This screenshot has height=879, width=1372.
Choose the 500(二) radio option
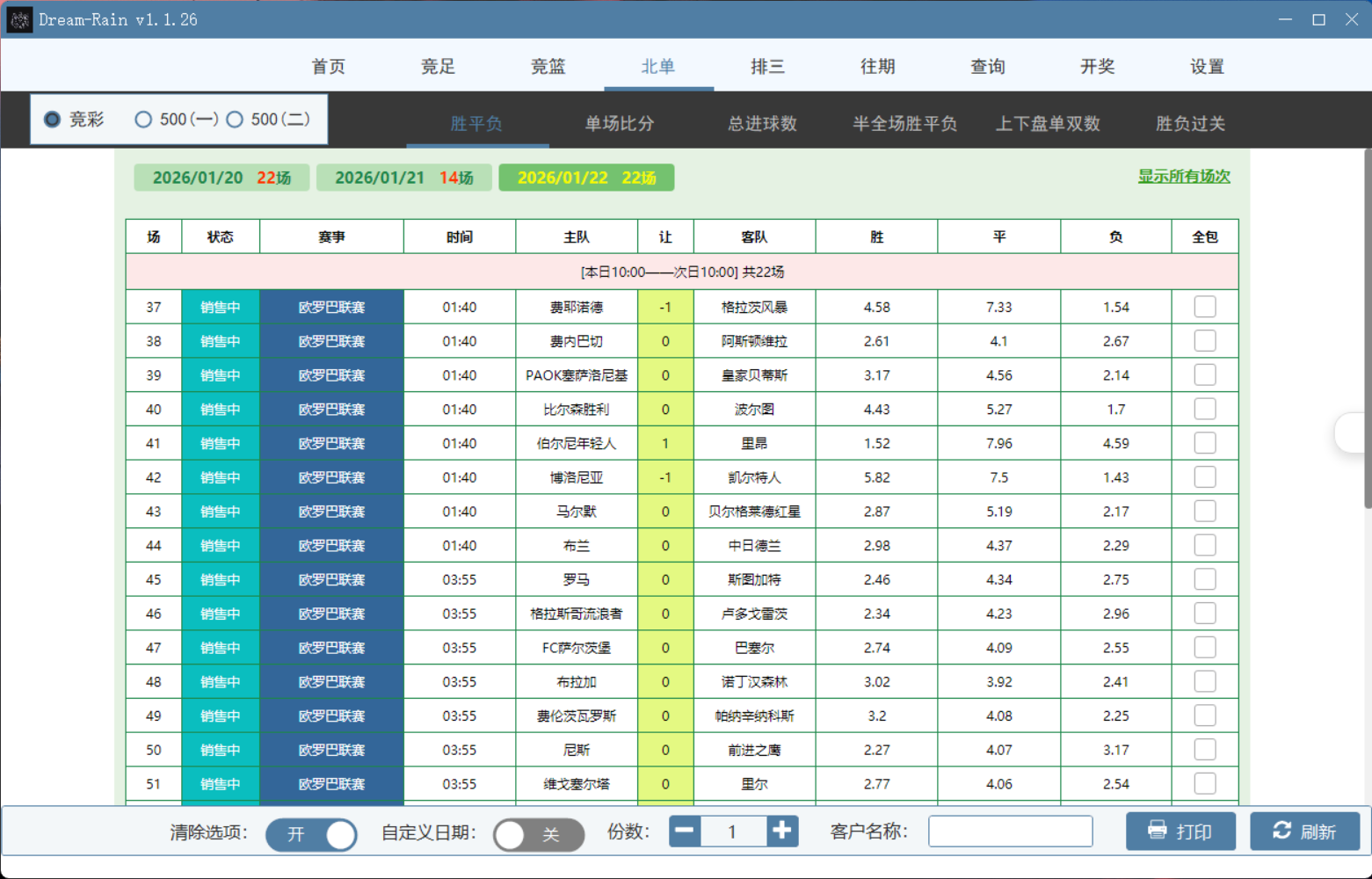click(235, 120)
